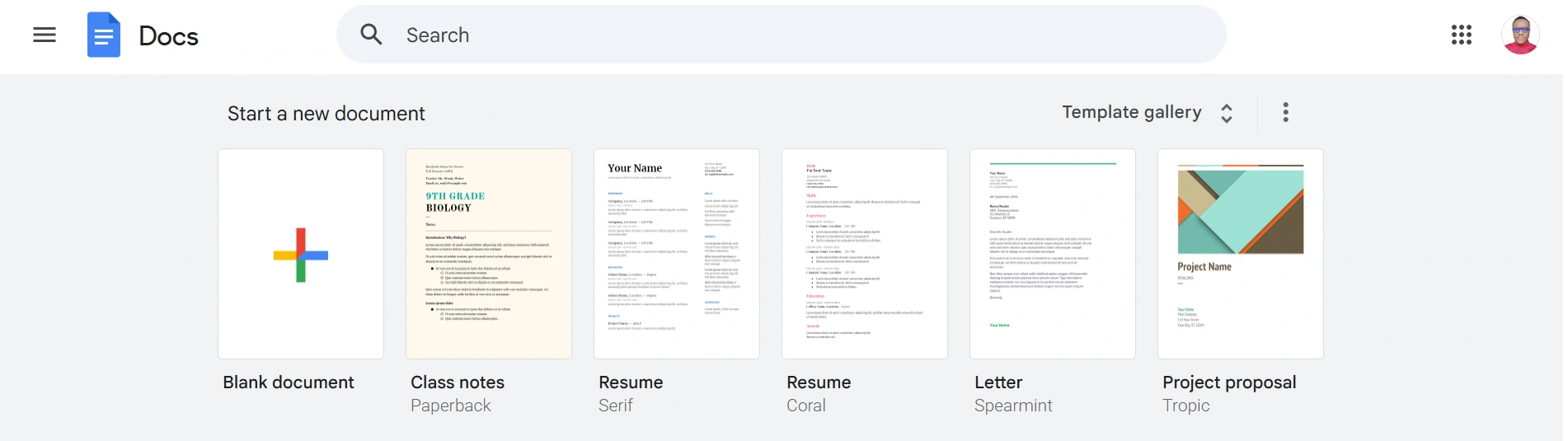
Task: Click the Start a new document heading
Action: click(326, 114)
